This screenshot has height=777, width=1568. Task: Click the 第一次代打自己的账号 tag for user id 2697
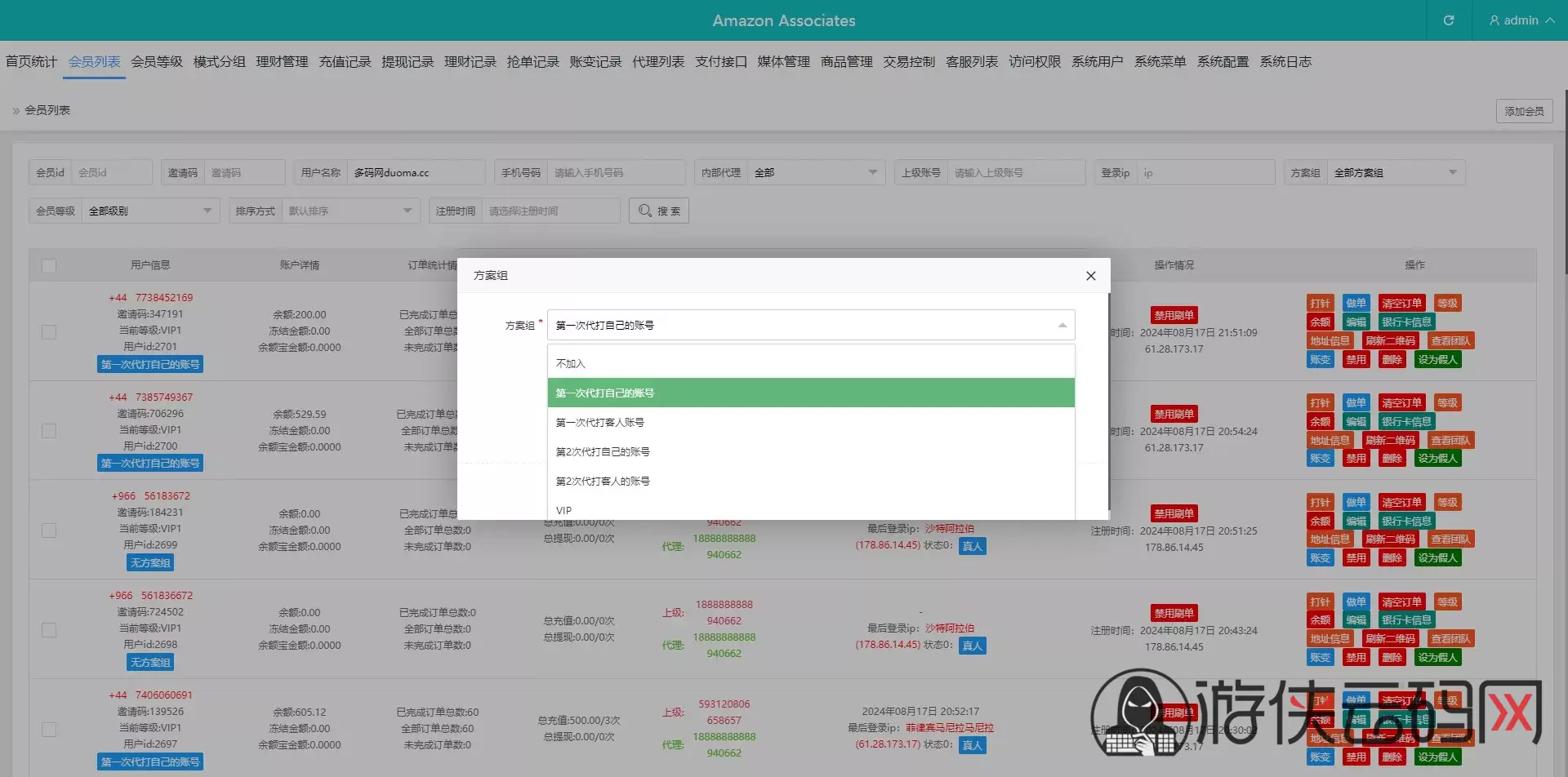[150, 762]
